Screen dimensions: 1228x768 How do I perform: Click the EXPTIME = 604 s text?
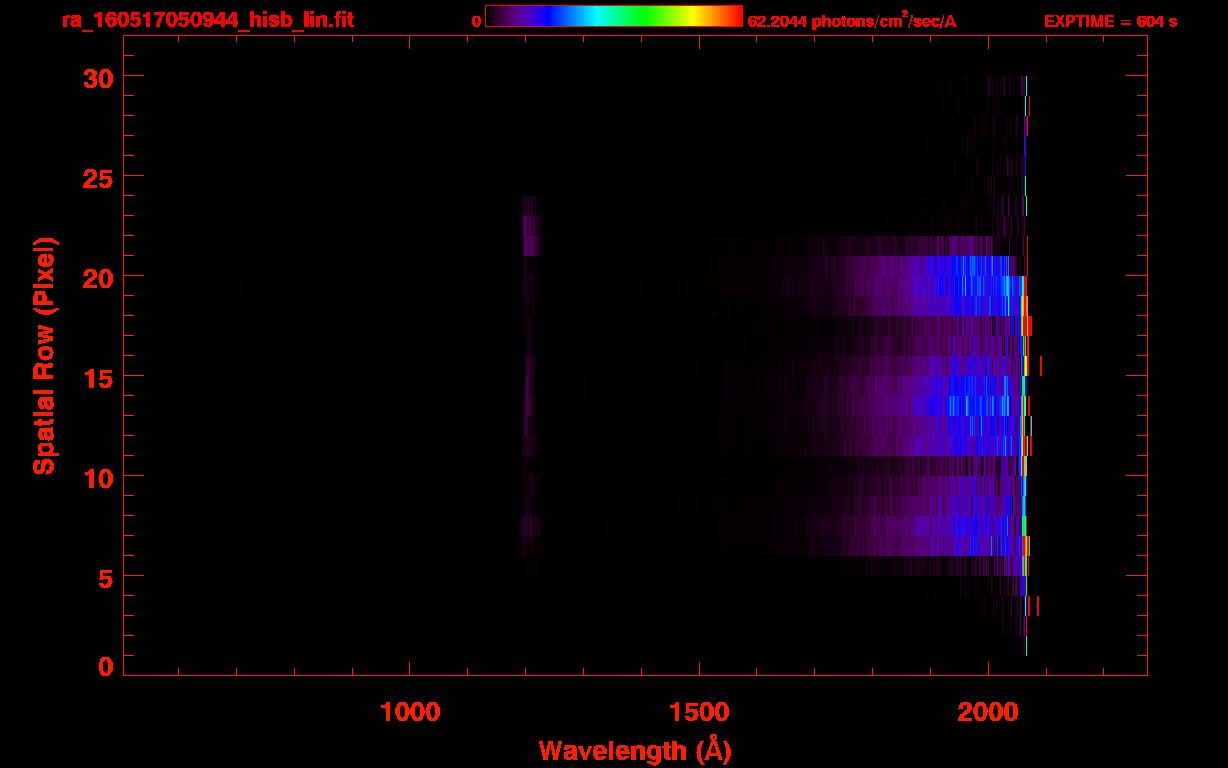pos(1110,21)
